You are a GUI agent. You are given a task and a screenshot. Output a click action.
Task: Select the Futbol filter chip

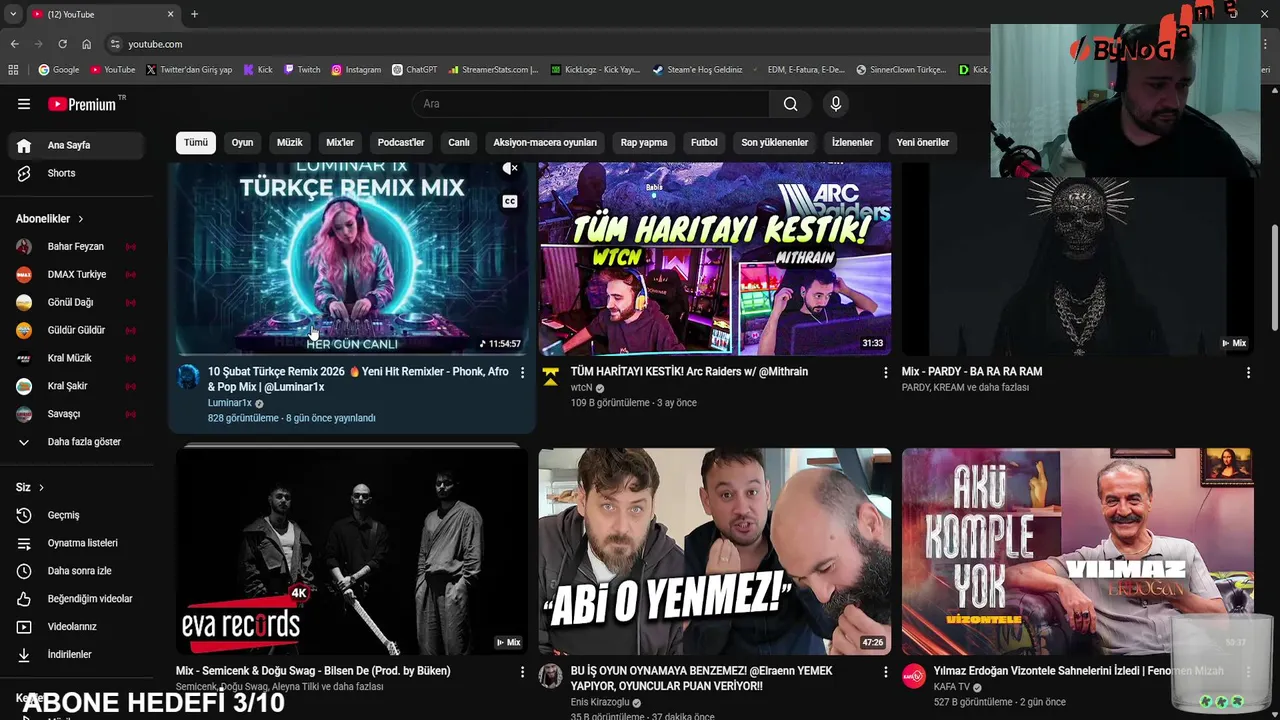pyautogui.click(x=704, y=142)
